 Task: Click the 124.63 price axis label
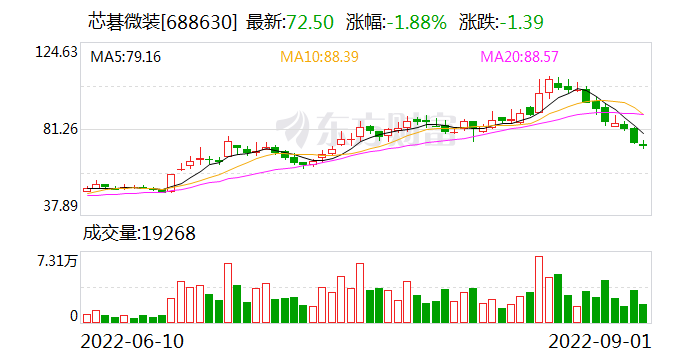tap(56, 52)
